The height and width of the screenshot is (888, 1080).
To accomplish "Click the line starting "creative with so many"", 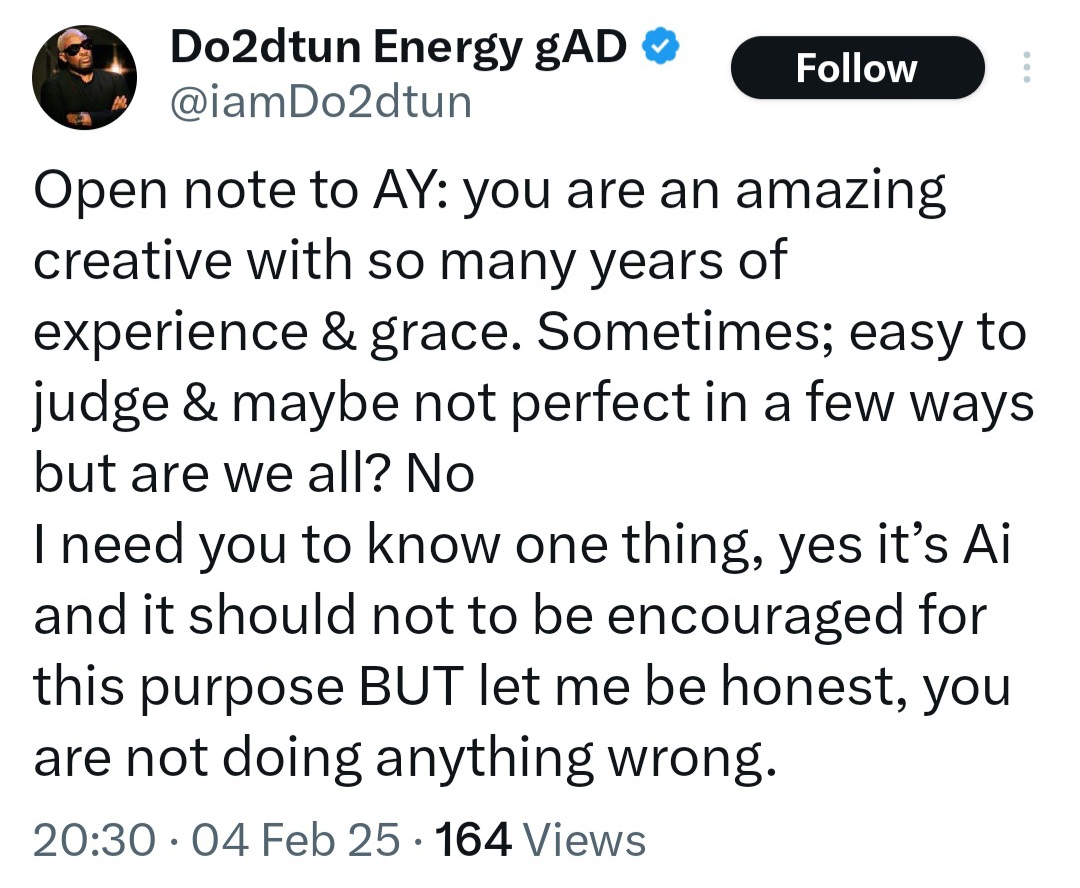I will [x=411, y=262].
